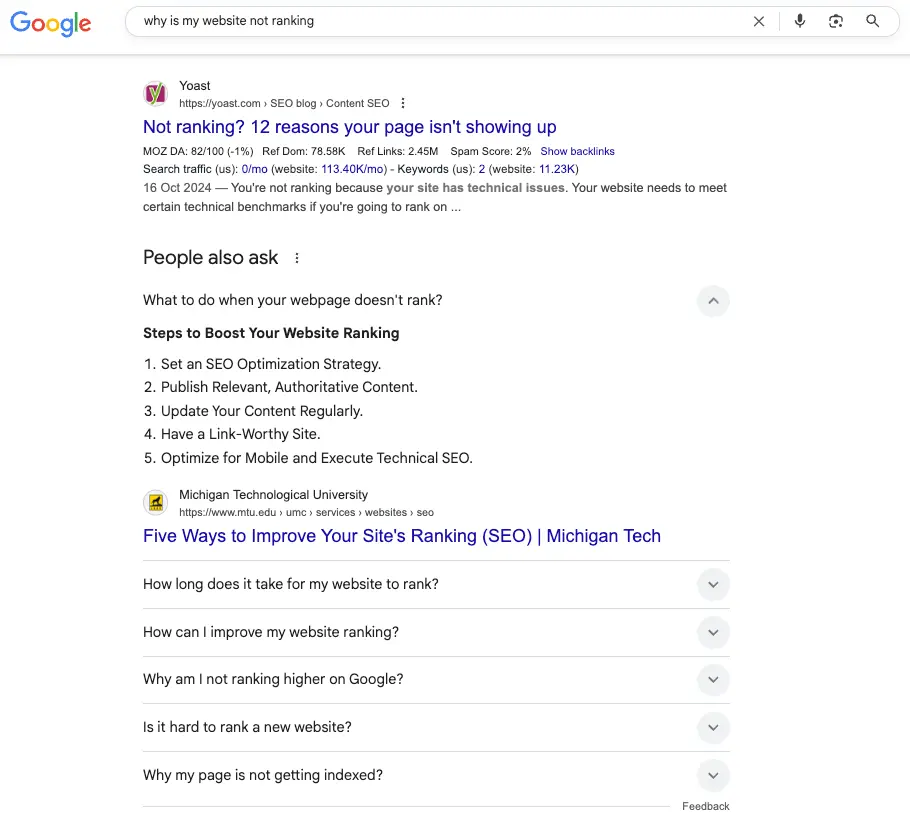The height and width of the screenshot is (828, 910).
Task: Click the 0/mo search traffic link
Action: pyautogui.click(x=254, y=169)
